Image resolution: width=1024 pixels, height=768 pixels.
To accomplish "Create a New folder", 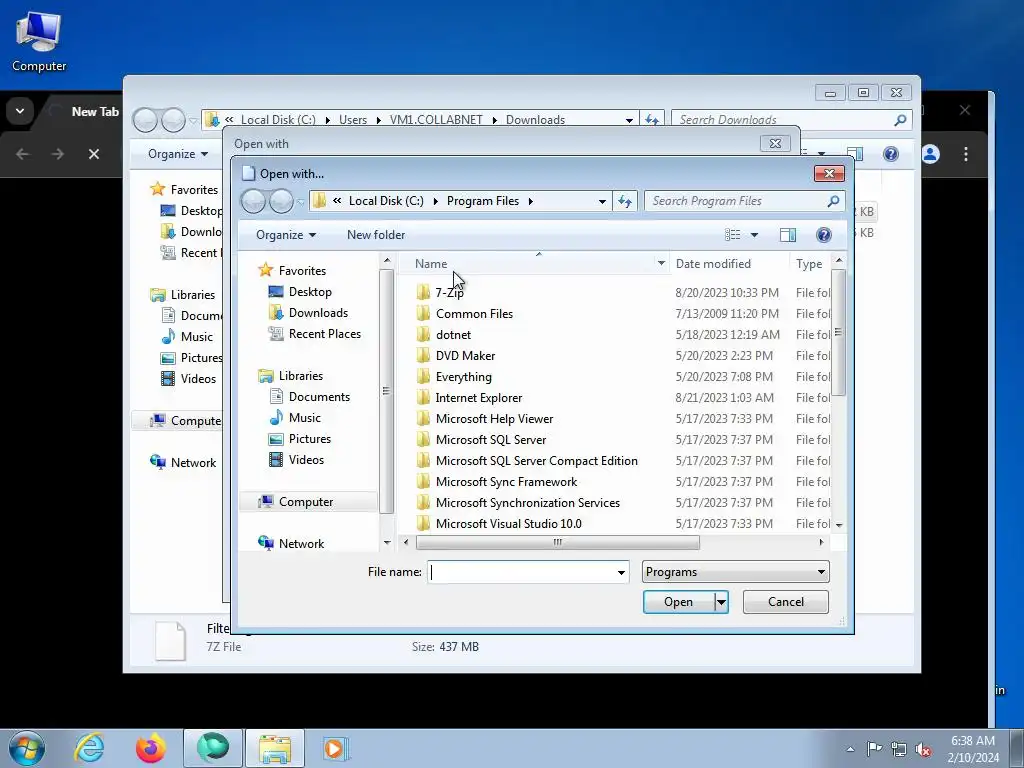I will coord(376,234).
